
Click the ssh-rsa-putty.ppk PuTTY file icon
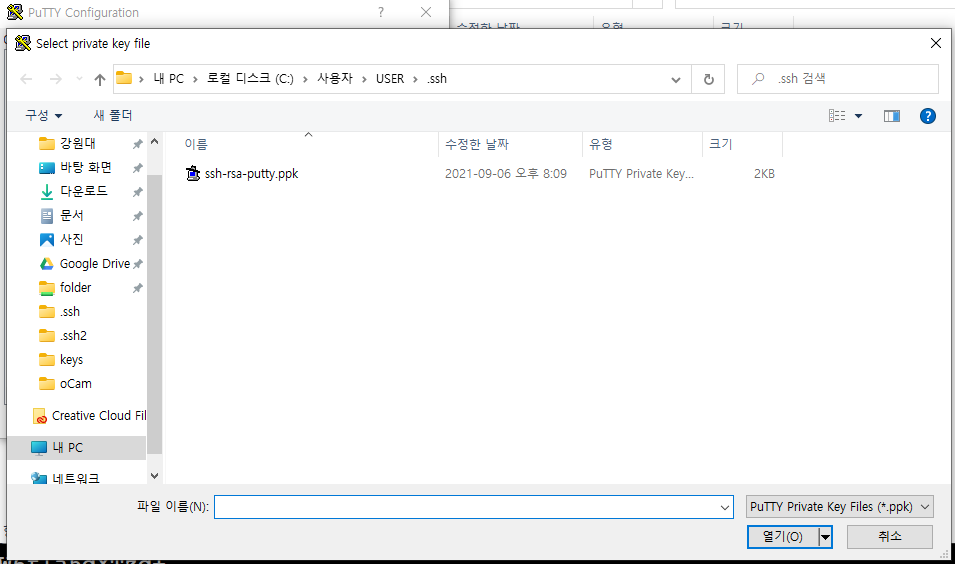[192, 174]
